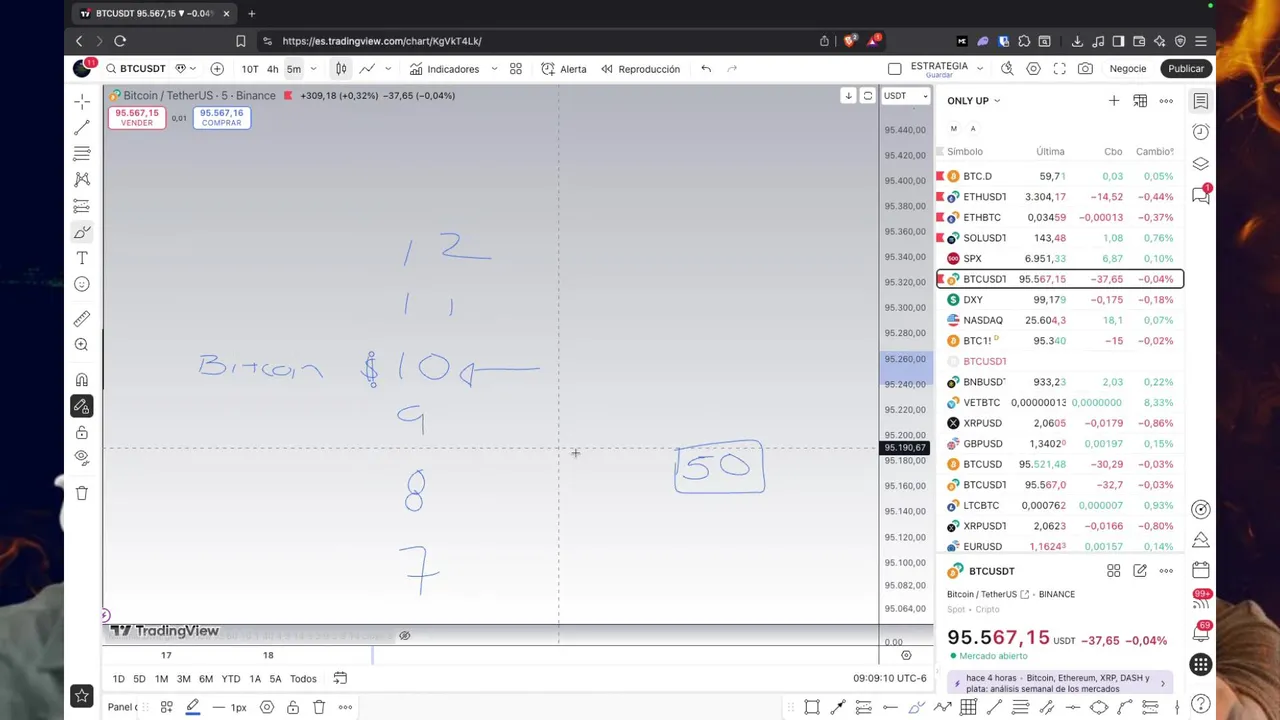Toggle the layout square checkbox
Viewport: 1280px width, 720px height.
pyautogui.click(x=895, y=69)
